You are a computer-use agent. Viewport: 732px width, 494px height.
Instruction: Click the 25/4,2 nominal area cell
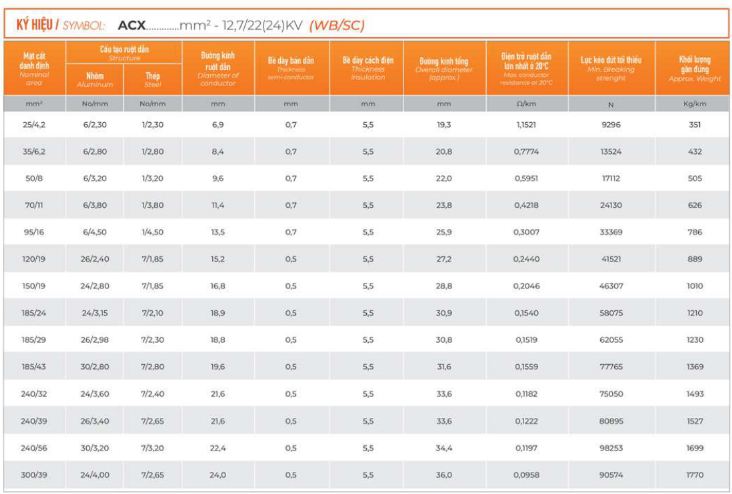pyautogui.click(x=34, y=125)
